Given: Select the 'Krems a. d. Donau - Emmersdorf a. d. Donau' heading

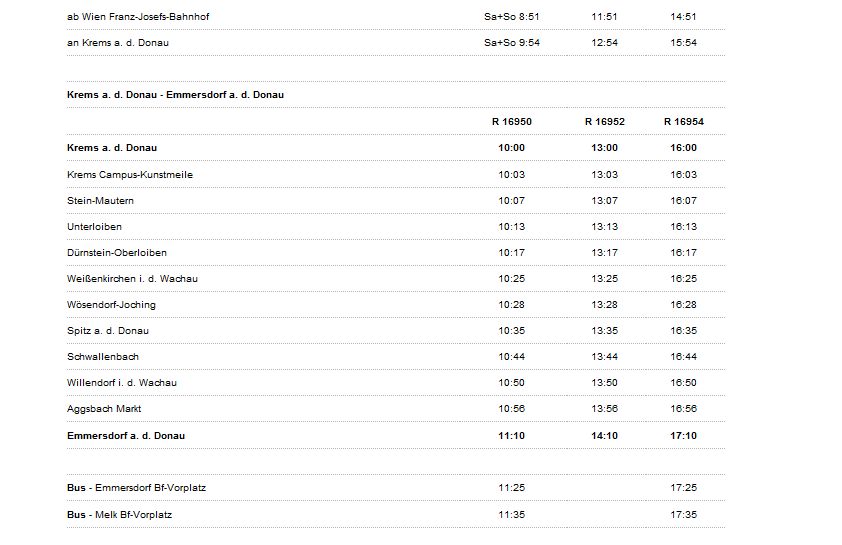Looking at the screenshot, I should (175, 95).
